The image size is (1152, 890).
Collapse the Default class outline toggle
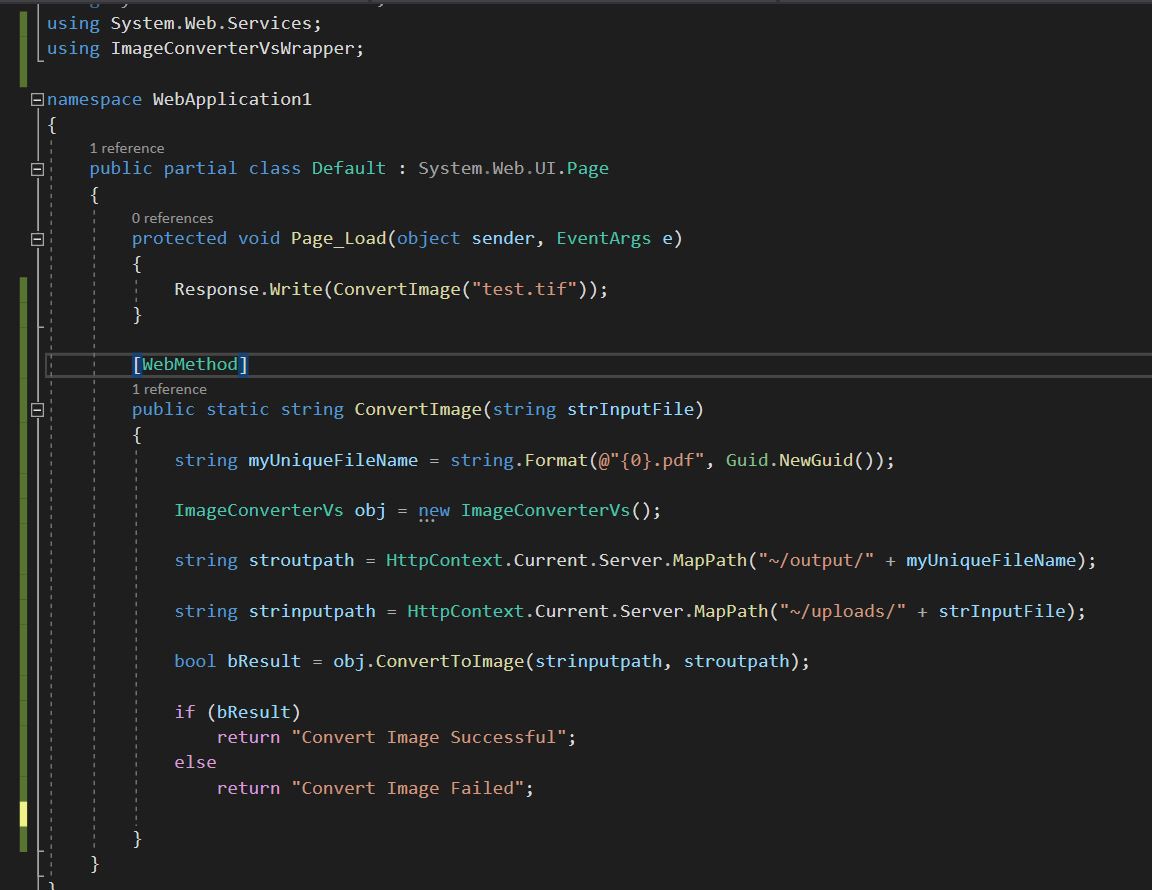click(x=37, y=169)
